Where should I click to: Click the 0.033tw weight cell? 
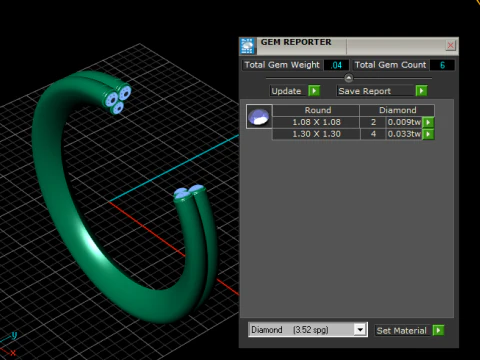coord(404,134)
